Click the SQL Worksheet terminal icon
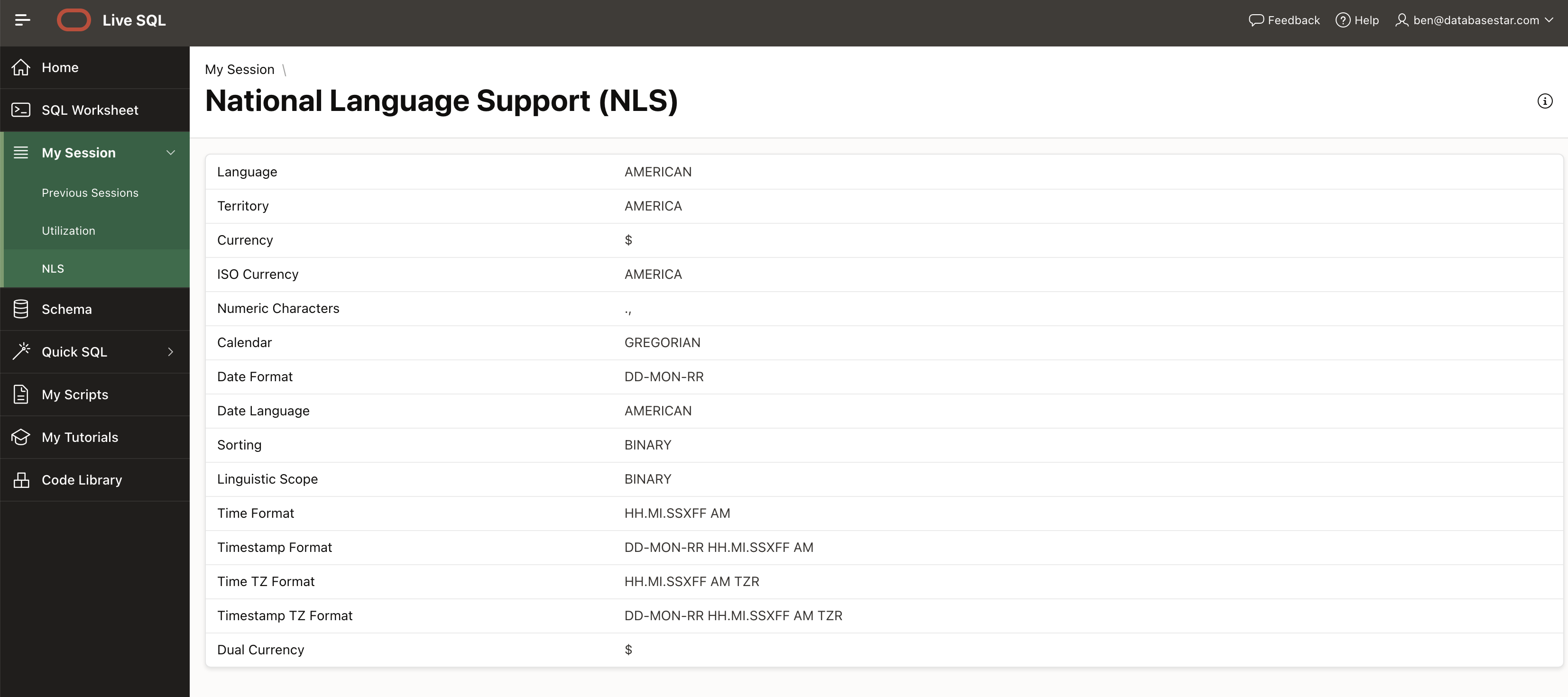The width and height of the screenshot is (1568, 697). [21, 110]
